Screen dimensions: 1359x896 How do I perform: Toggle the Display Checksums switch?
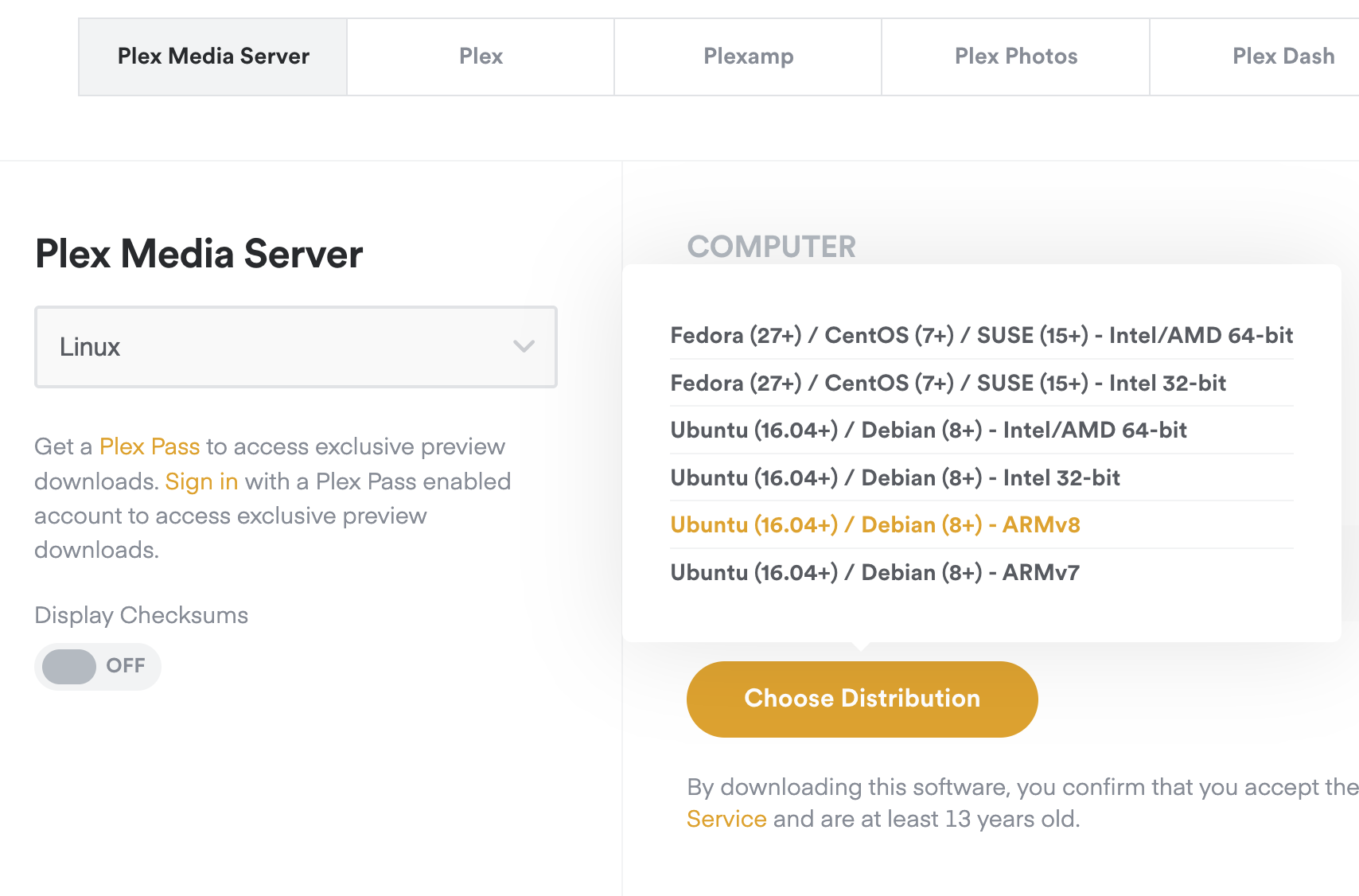[70, 666]
